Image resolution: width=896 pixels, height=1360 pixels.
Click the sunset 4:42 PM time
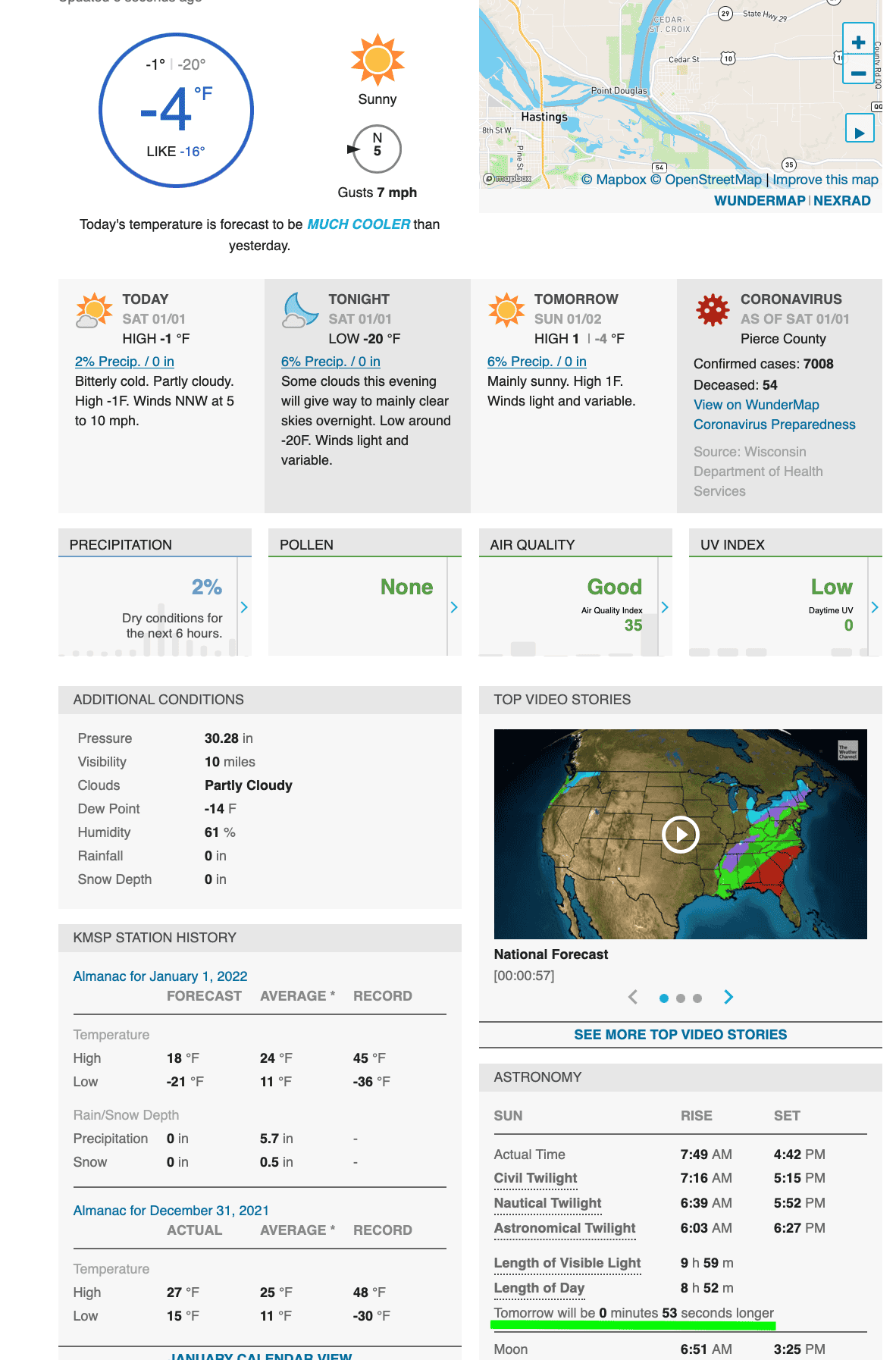click(x=799, y=1155)
